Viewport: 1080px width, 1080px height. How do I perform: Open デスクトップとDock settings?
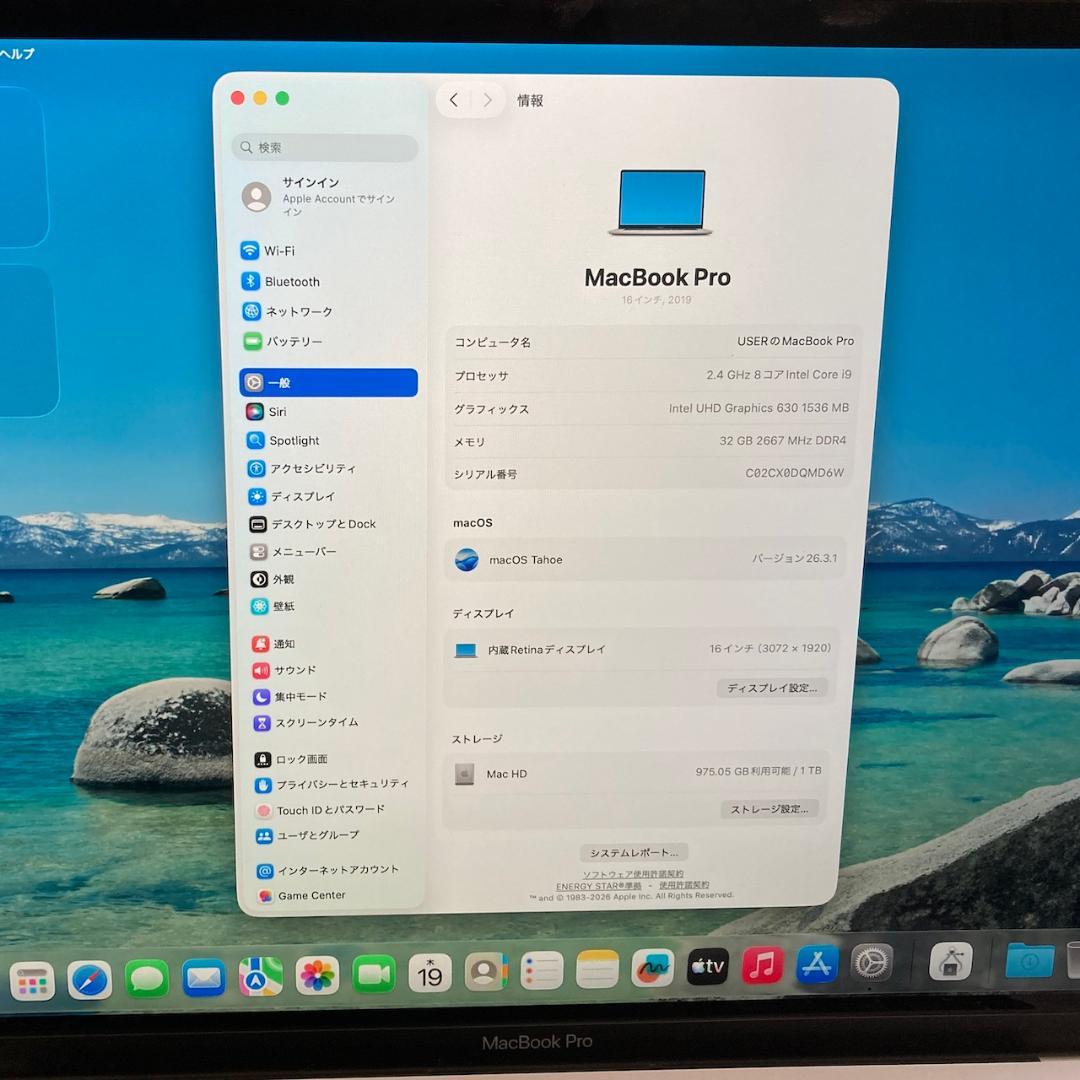(x=313, y=524)
